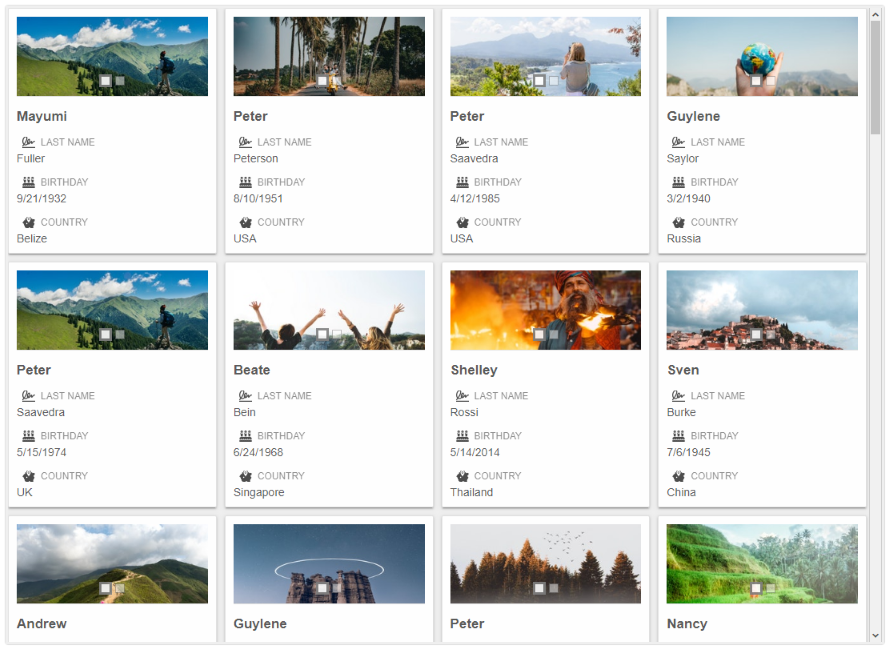Open the ringed tower night-sky image above Guylene

pos(329,563)
